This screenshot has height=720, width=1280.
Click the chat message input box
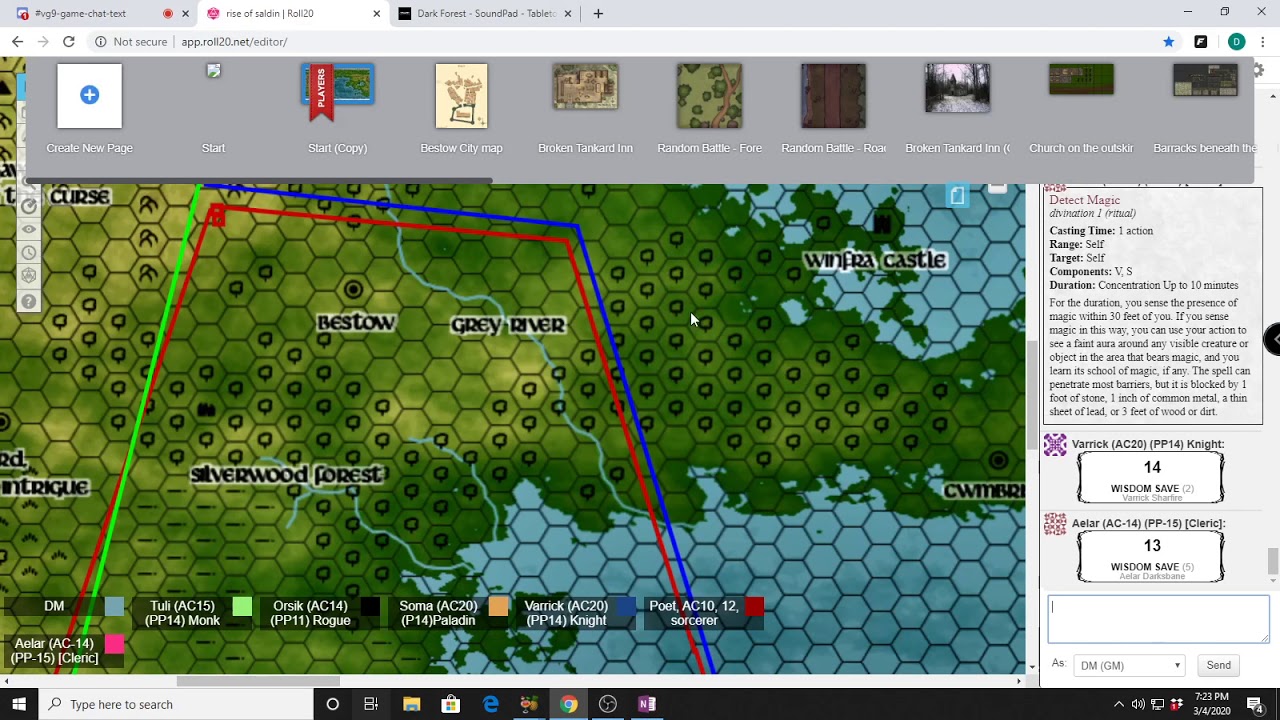[1158, 620]
